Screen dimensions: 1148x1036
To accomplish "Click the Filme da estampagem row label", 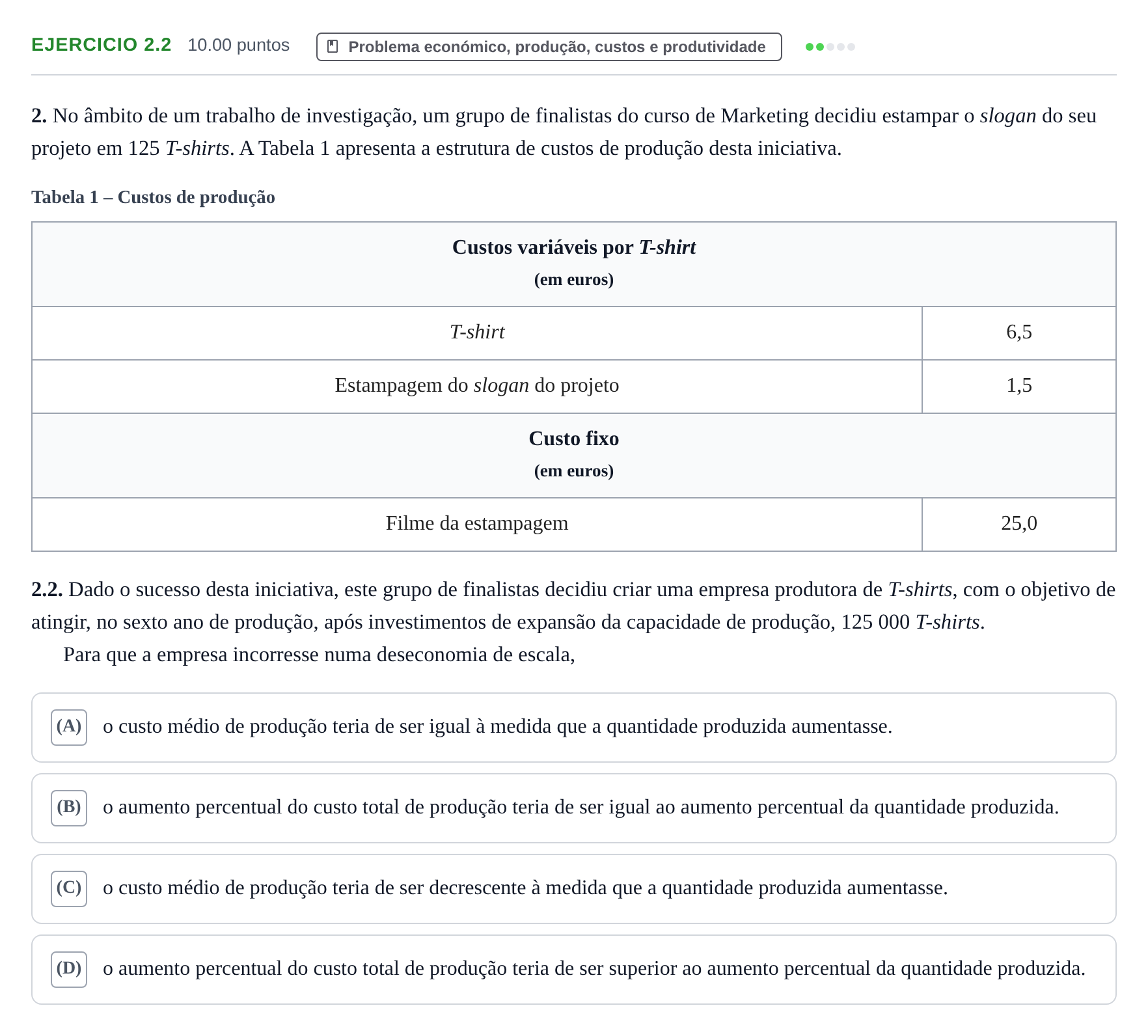I will coord(477,524).
